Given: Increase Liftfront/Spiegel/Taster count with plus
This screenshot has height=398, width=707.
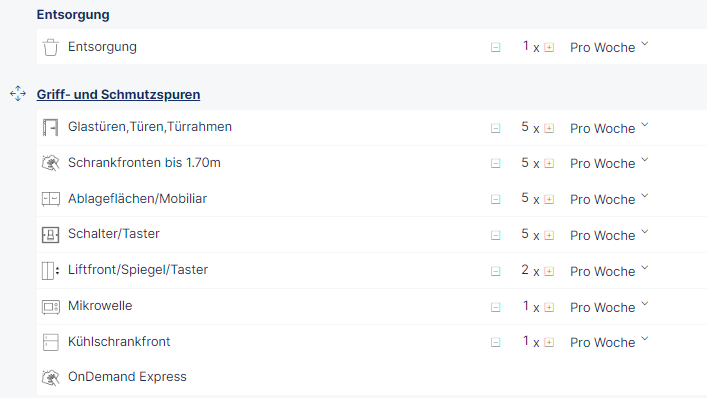Looking at the screenshot, I should coord(549,271).
